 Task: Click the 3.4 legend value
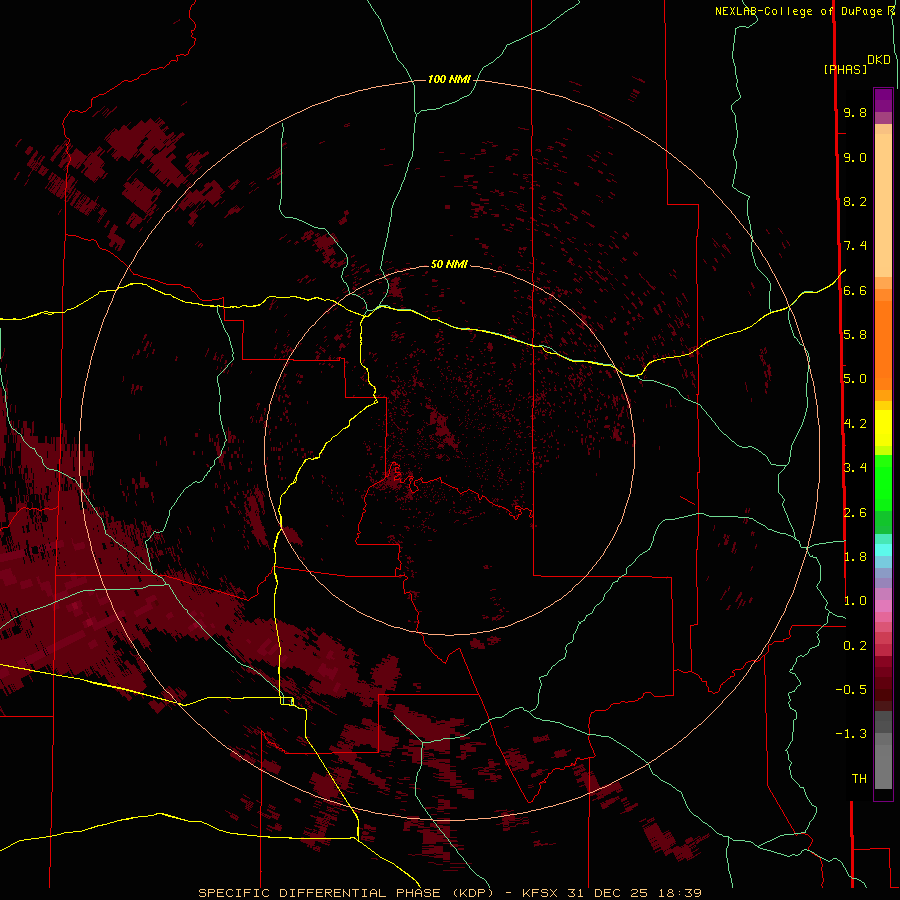click(x=855, y=468)
